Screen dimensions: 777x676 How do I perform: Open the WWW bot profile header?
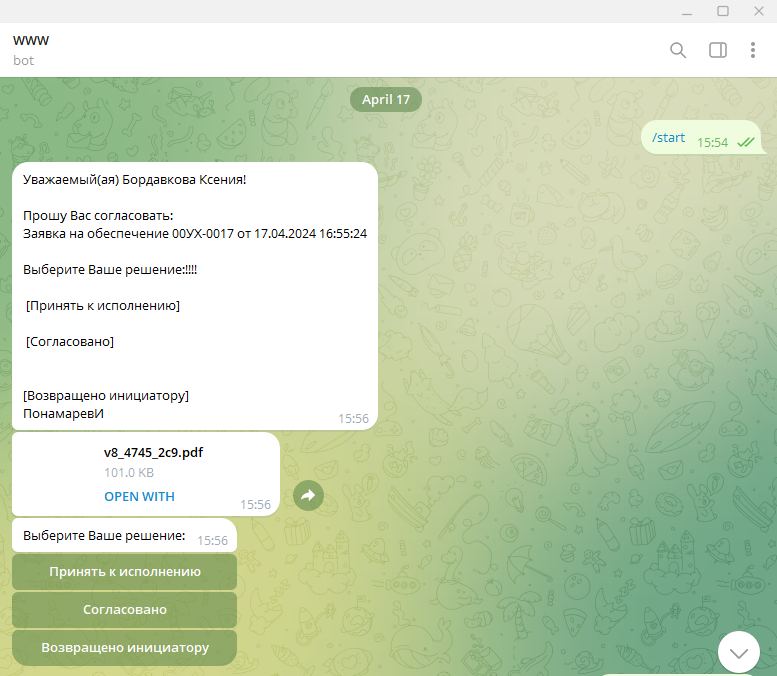tap(31, 40)
